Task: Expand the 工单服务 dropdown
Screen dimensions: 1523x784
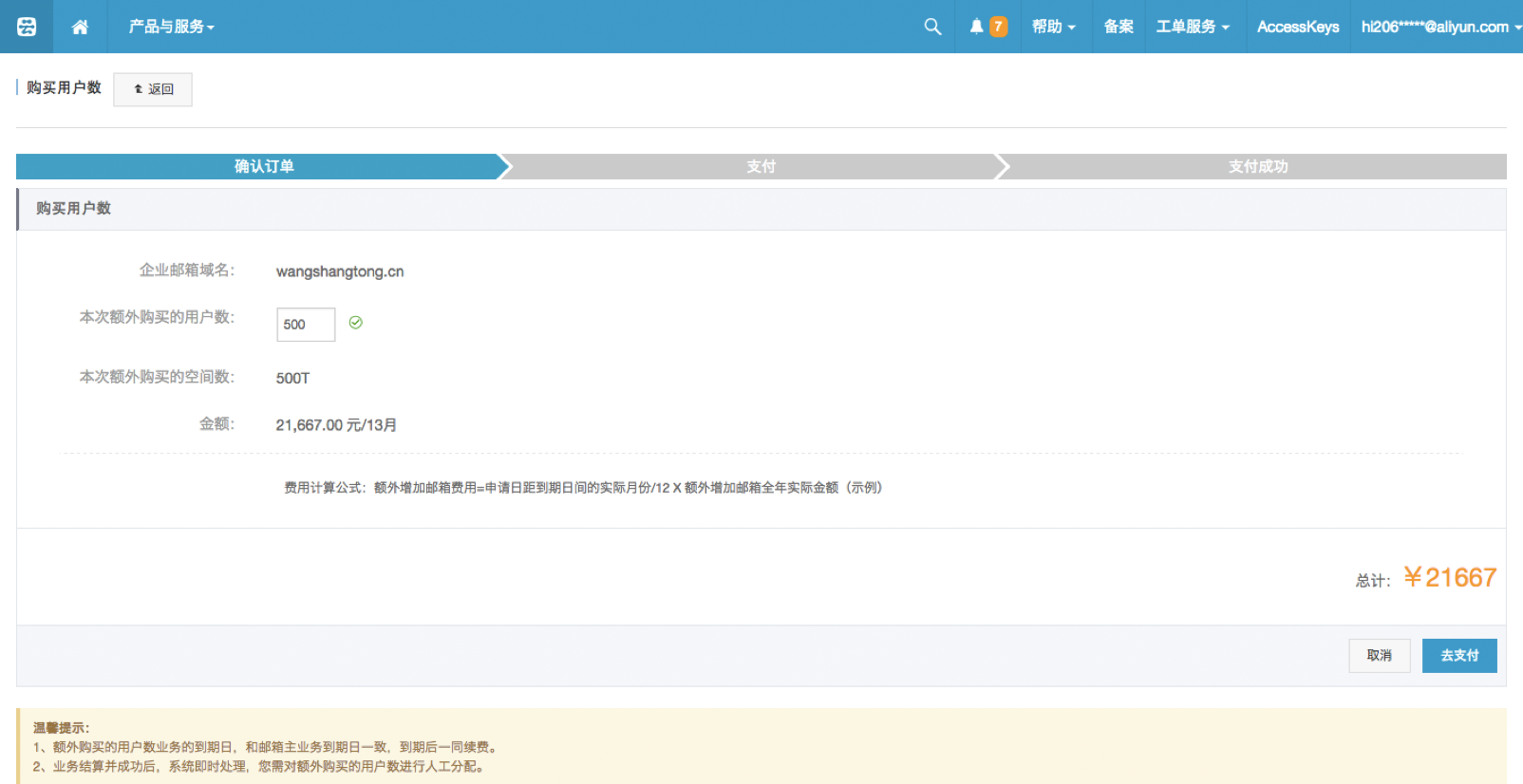Action: [x=1192, y=27]
